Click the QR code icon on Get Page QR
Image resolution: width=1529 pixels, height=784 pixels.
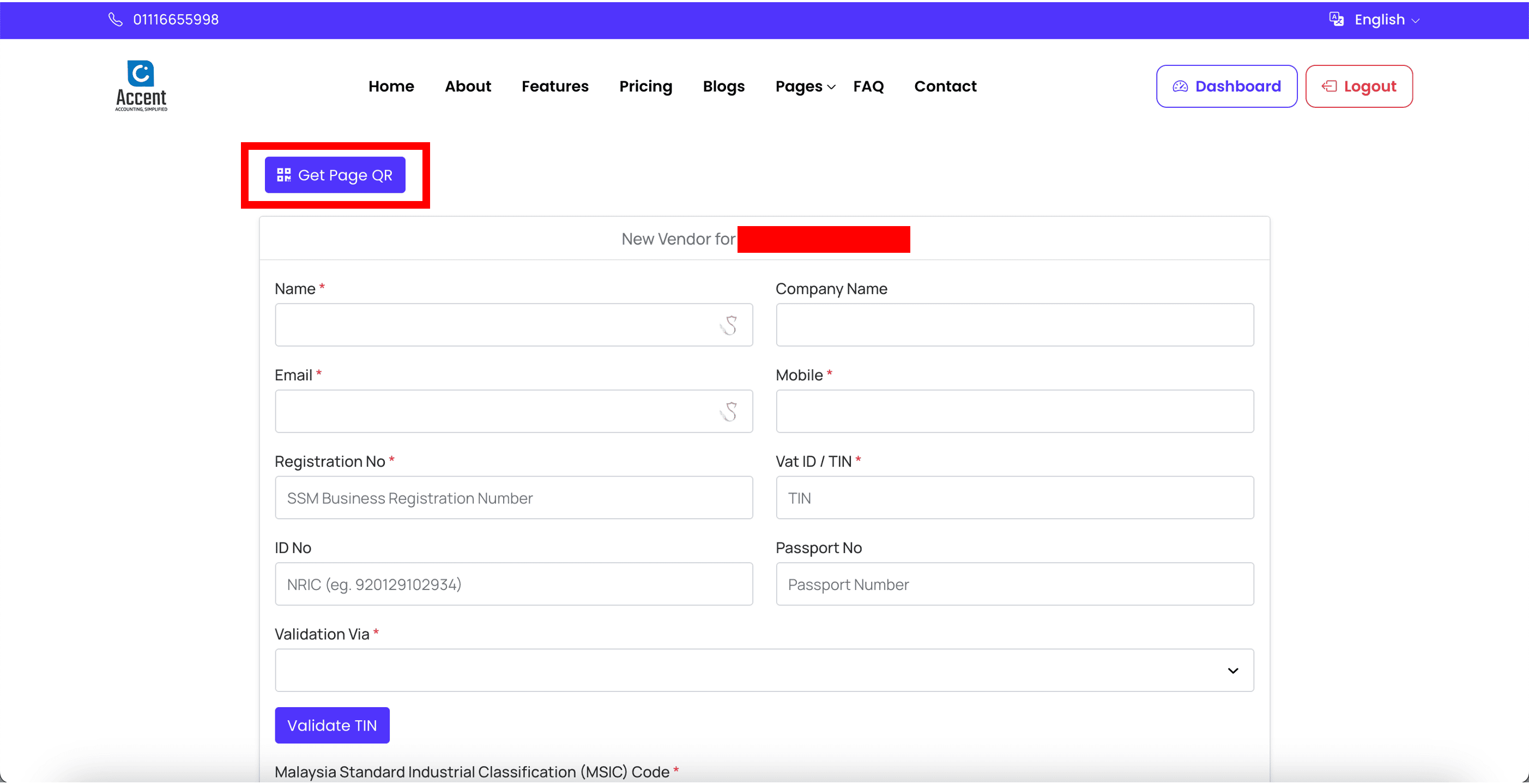pyautogui.click(x=283, y=175)
